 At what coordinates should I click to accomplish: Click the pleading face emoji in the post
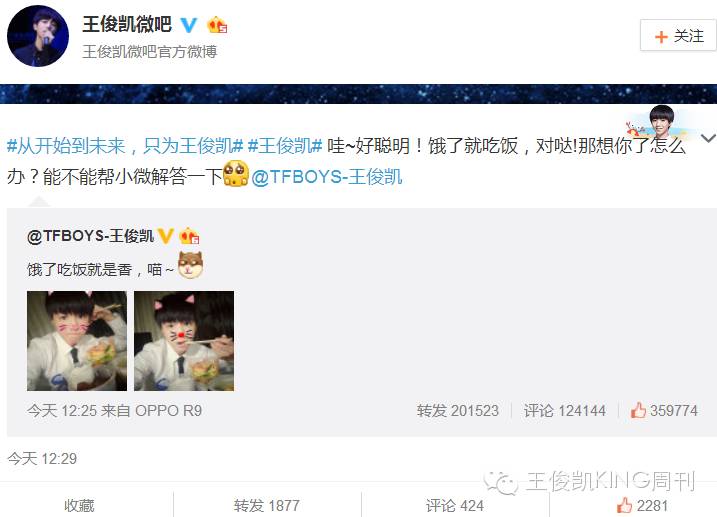point(236,174)
